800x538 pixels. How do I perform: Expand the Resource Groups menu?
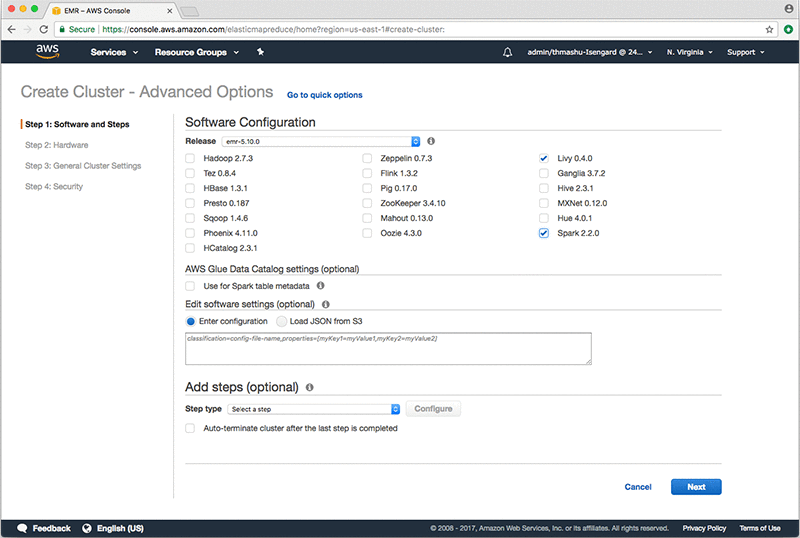(x=197, y=52)
